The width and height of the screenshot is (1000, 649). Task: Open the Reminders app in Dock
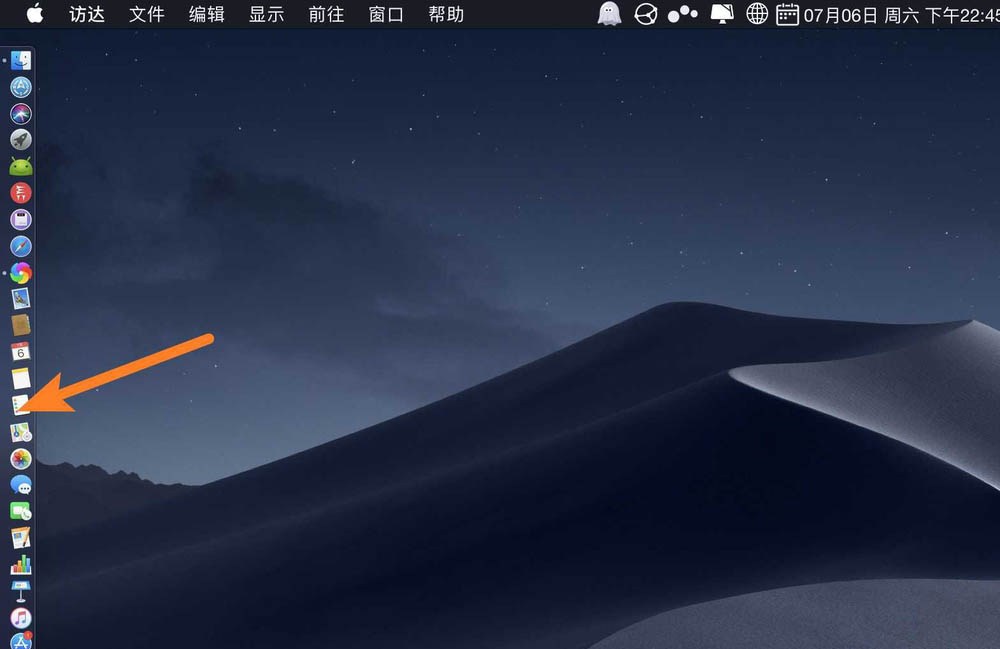coord(21,405)
